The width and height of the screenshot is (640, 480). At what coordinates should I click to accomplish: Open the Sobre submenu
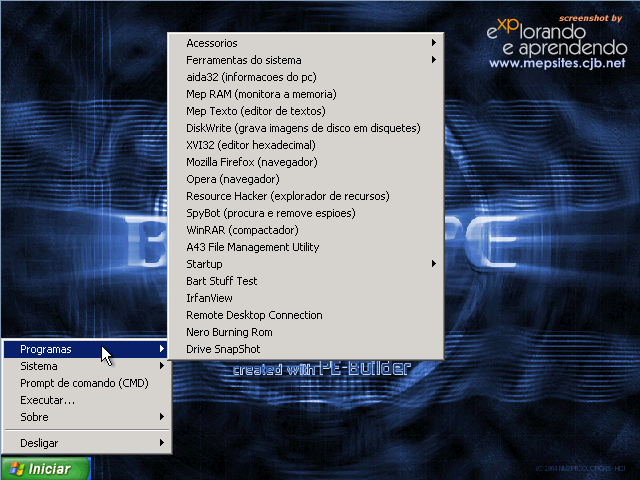(x=87, y=417)
